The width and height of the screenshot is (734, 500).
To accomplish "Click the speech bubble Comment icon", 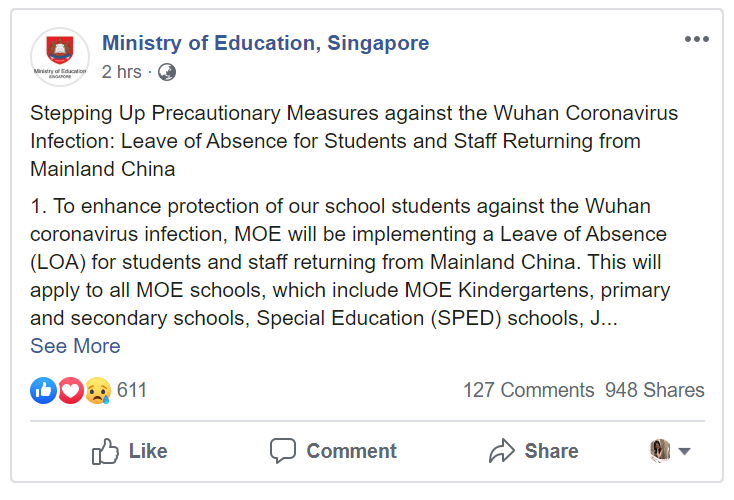I will [283, 451].
